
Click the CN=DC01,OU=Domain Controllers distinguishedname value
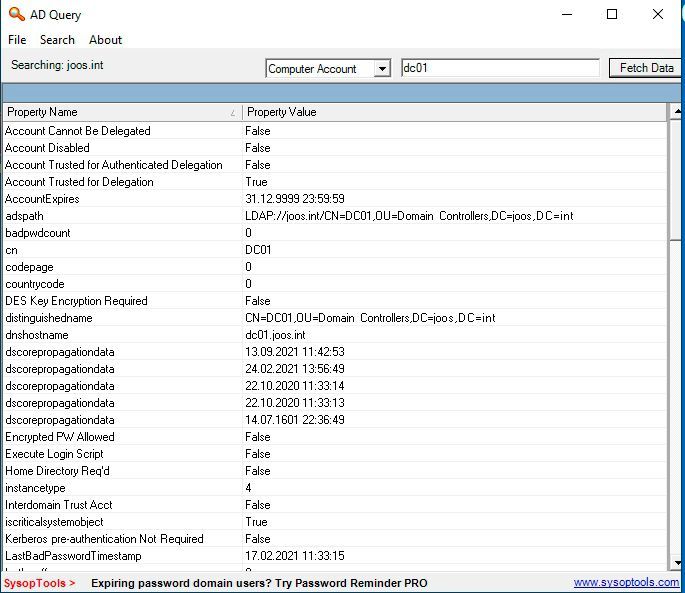[370, 318]
